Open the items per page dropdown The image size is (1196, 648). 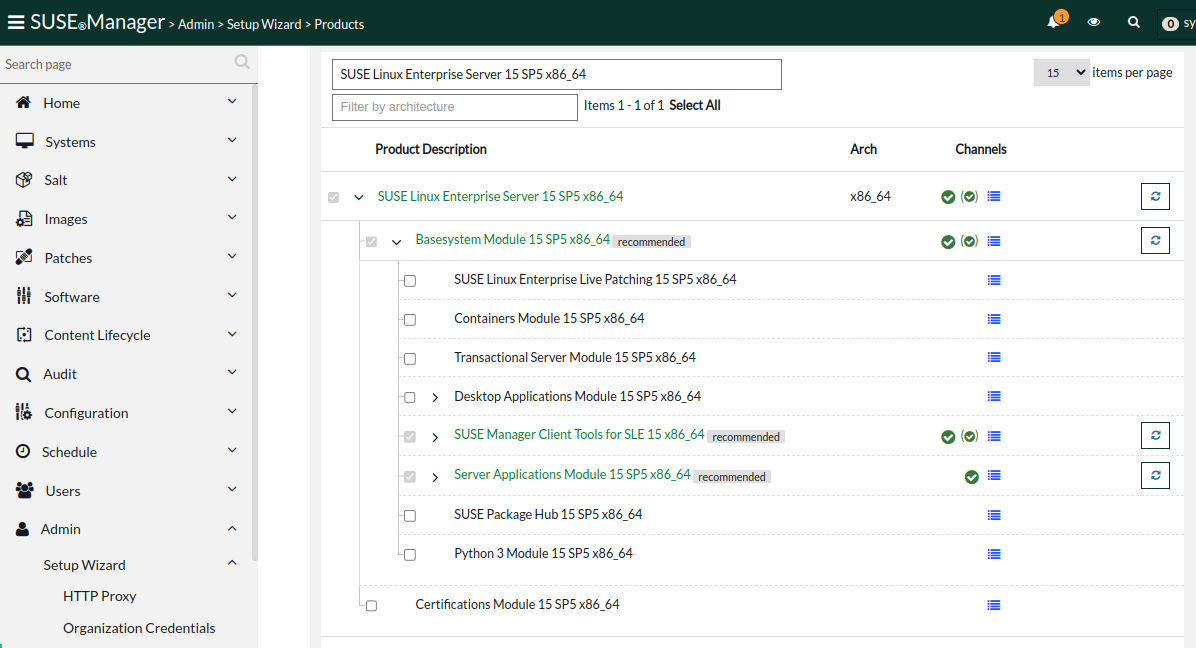1061,73
